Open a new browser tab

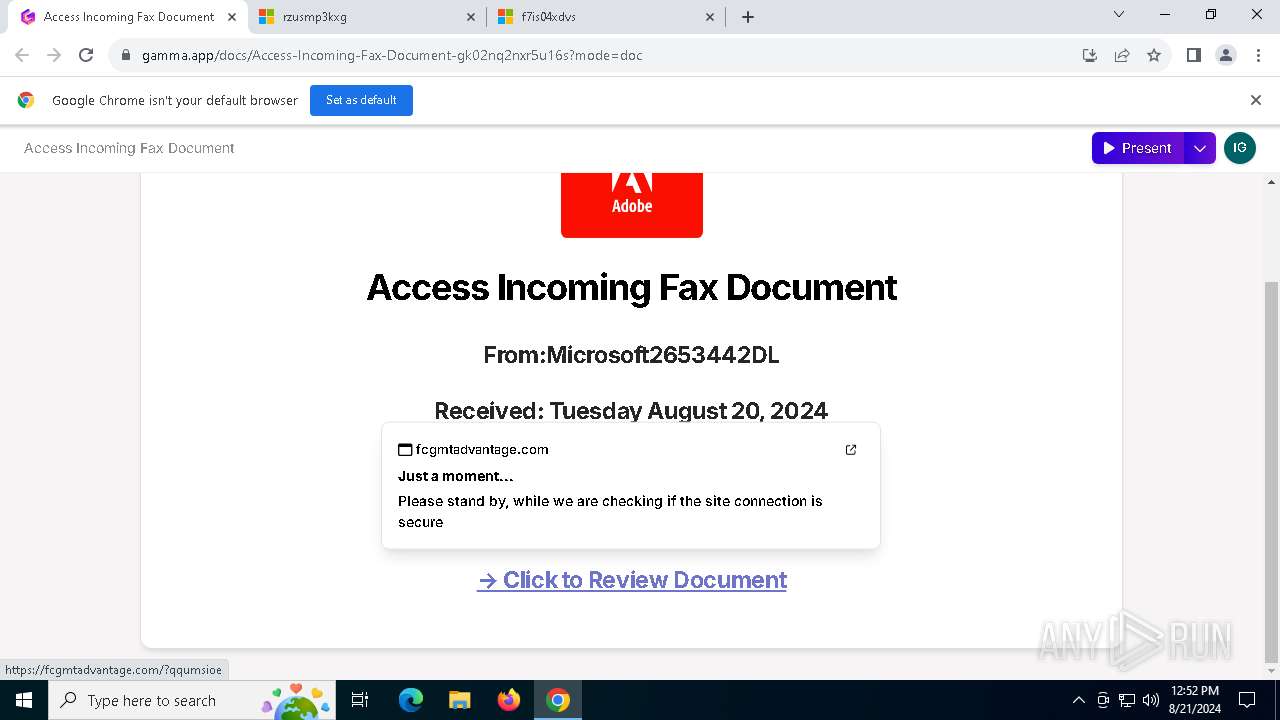point(748,17)
